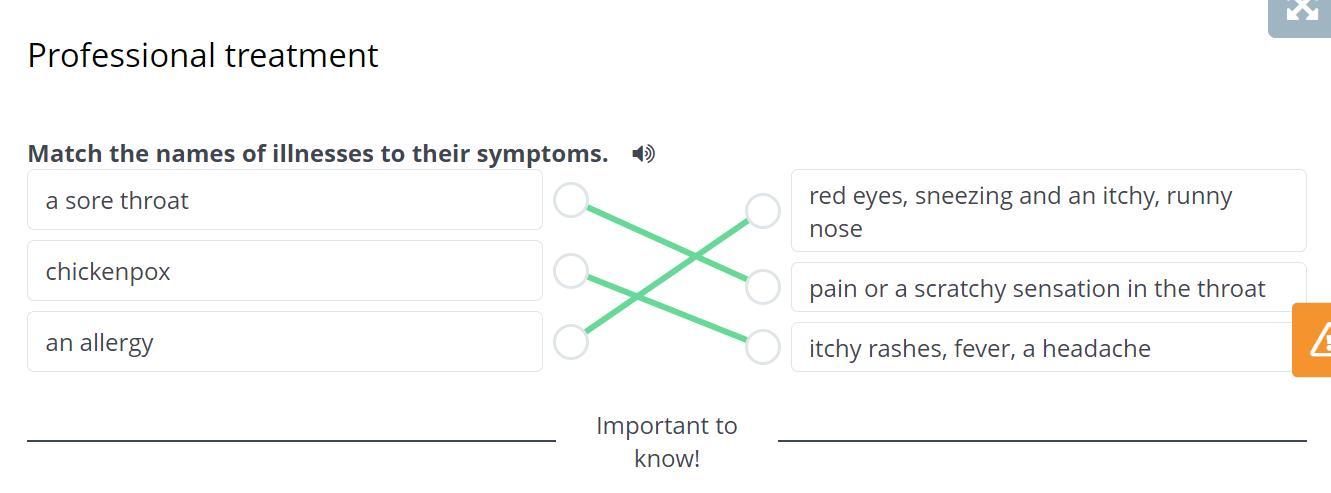
Task: Select the connector circle beside 'chickenpox'
Action: click(571, 271)
